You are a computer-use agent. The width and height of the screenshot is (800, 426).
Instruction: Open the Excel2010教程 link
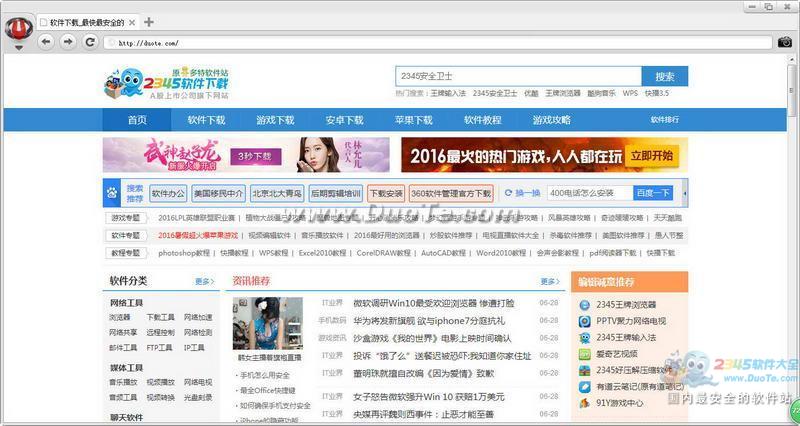click(x=322, y=253)
